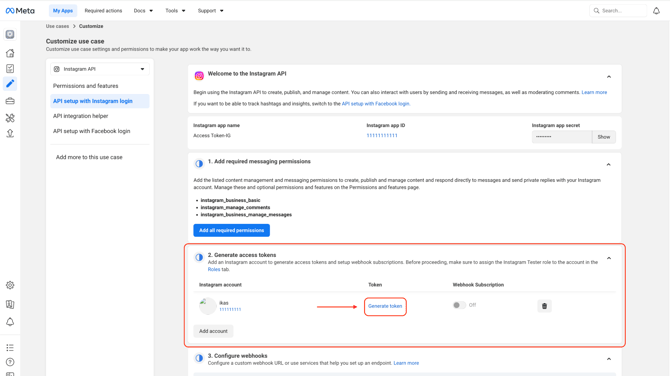The width and height of the screenshot is (670, 376).
Task: Click the instagram_manage_comments permission text
Action: click(235, 208)
